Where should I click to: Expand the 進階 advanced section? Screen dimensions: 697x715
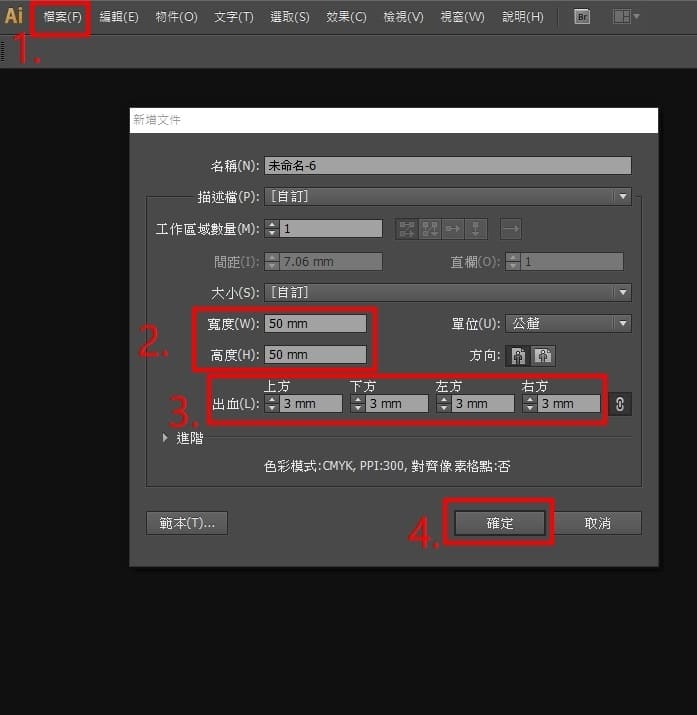point(165,438)
